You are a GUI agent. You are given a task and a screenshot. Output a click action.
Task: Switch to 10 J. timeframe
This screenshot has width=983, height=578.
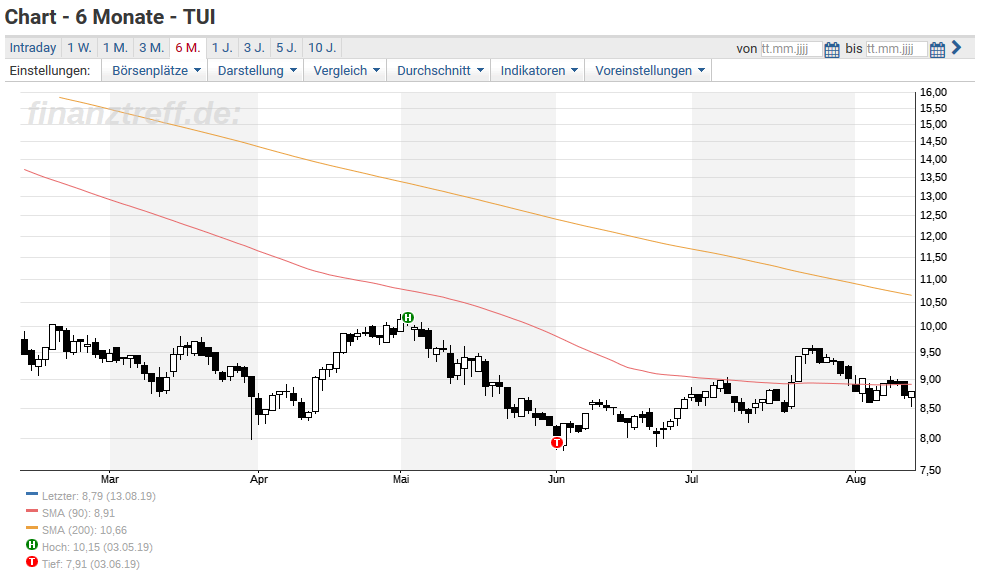[322, 48]
